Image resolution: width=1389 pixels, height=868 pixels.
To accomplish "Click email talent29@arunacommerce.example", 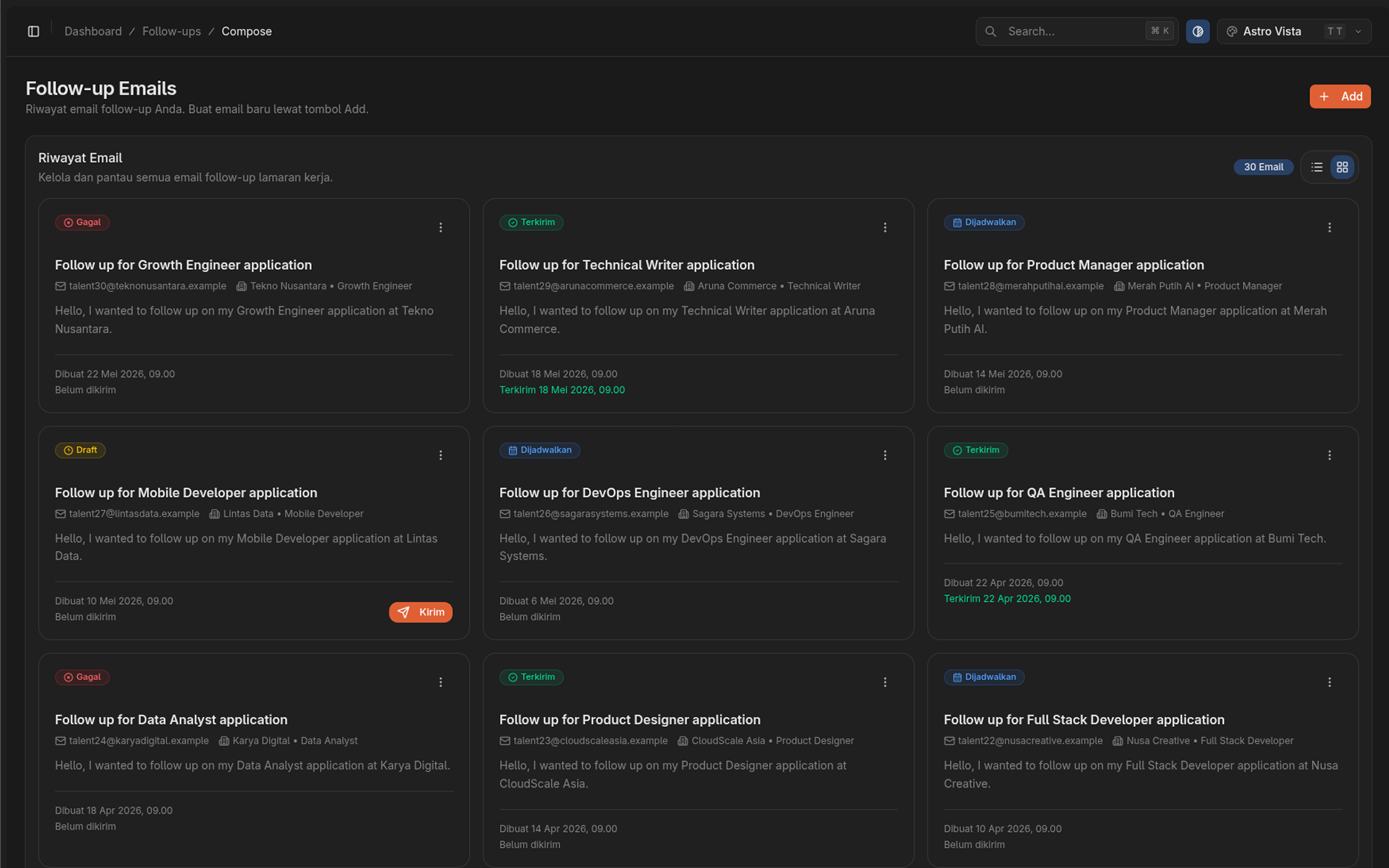I will [593, 286].
